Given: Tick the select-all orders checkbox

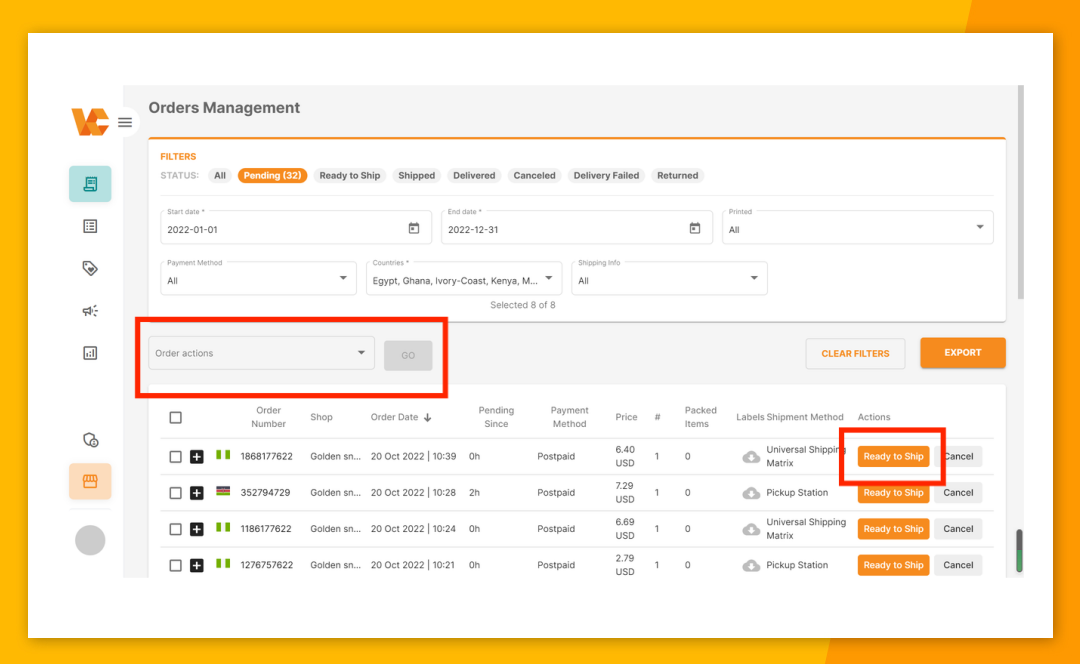Looking at the screenshot, I should tap(176, 417).
